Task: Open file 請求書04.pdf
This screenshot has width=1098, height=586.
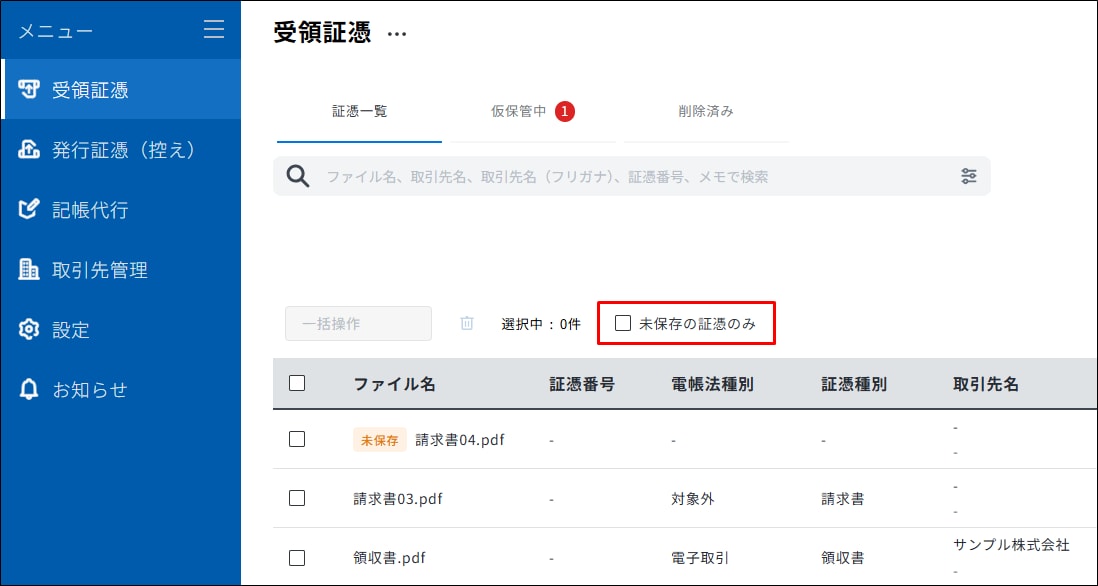Action: (460, 440)
